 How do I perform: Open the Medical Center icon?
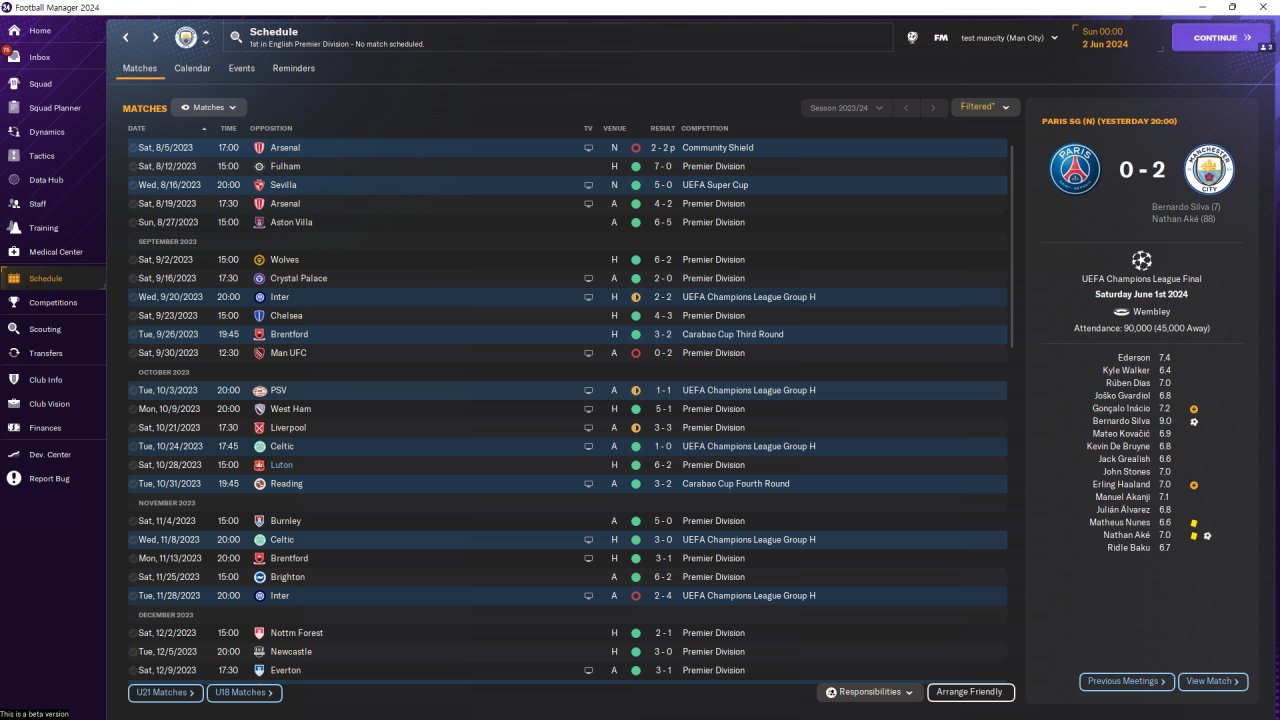(x=14, y=252)
